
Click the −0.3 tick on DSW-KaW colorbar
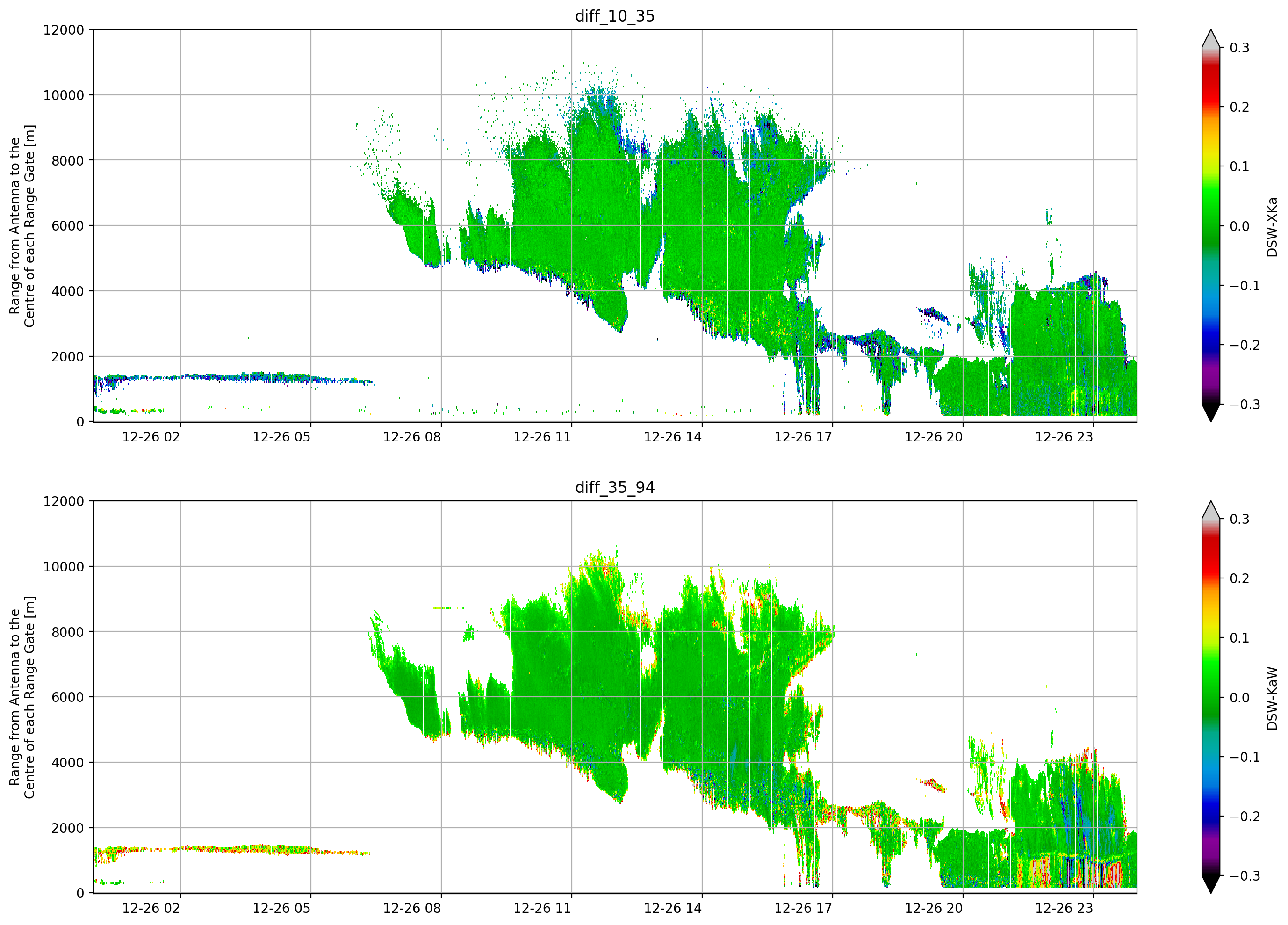coord(1245,875)
